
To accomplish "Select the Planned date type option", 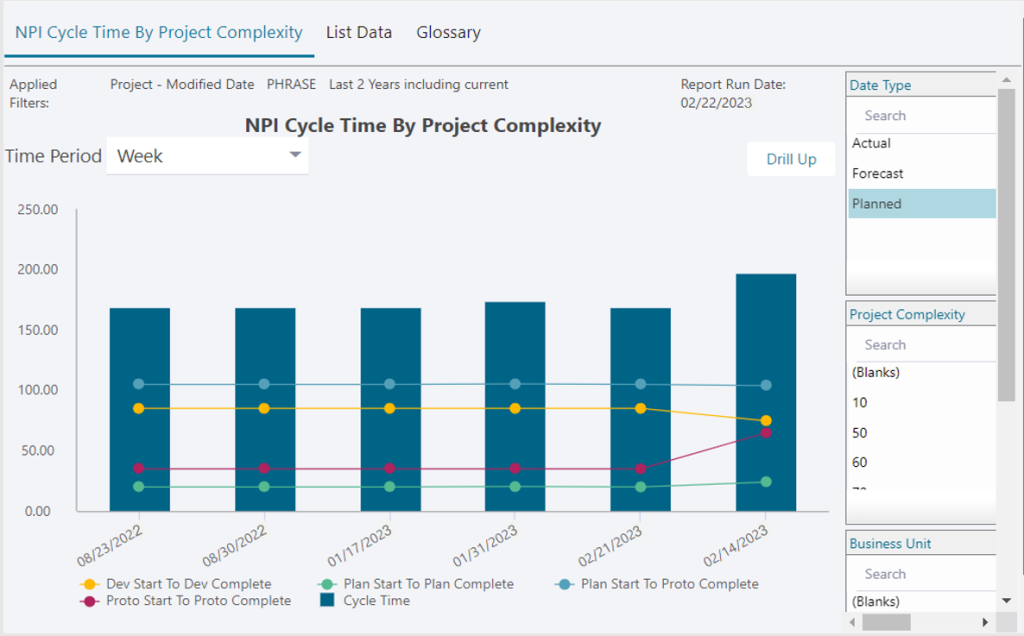I will 921,204.
